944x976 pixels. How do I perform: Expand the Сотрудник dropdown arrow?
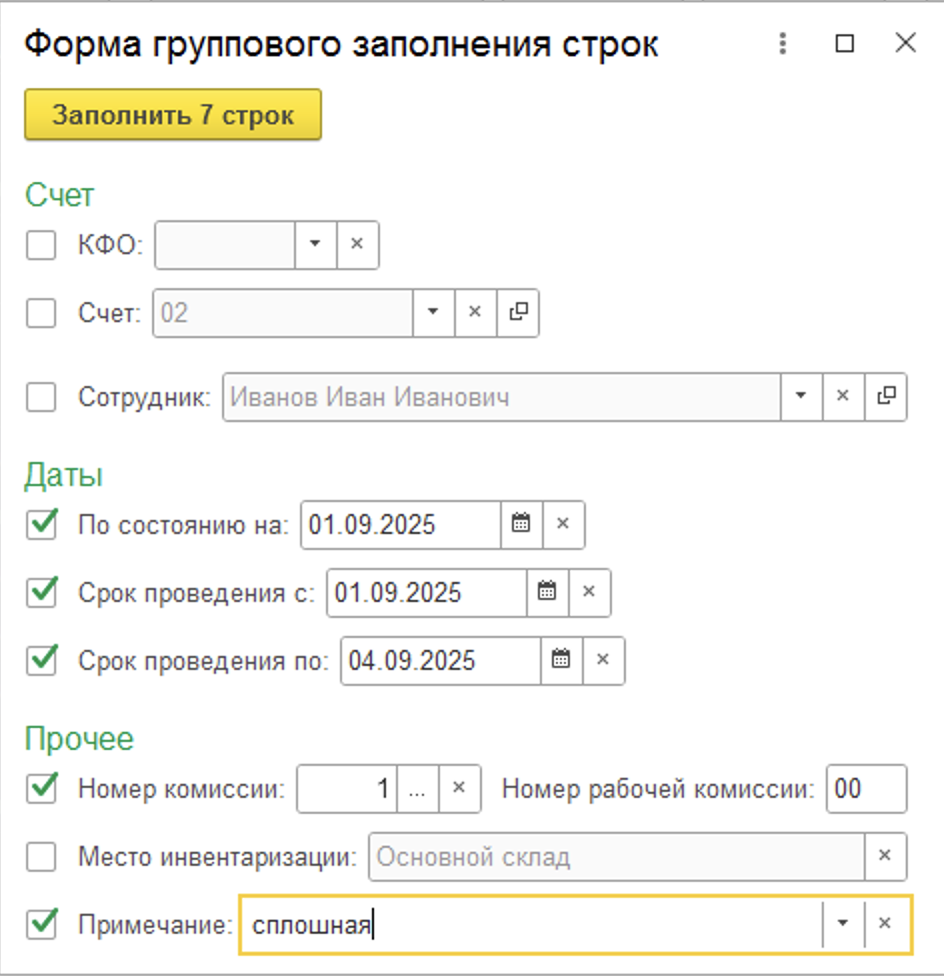[800, 397]
